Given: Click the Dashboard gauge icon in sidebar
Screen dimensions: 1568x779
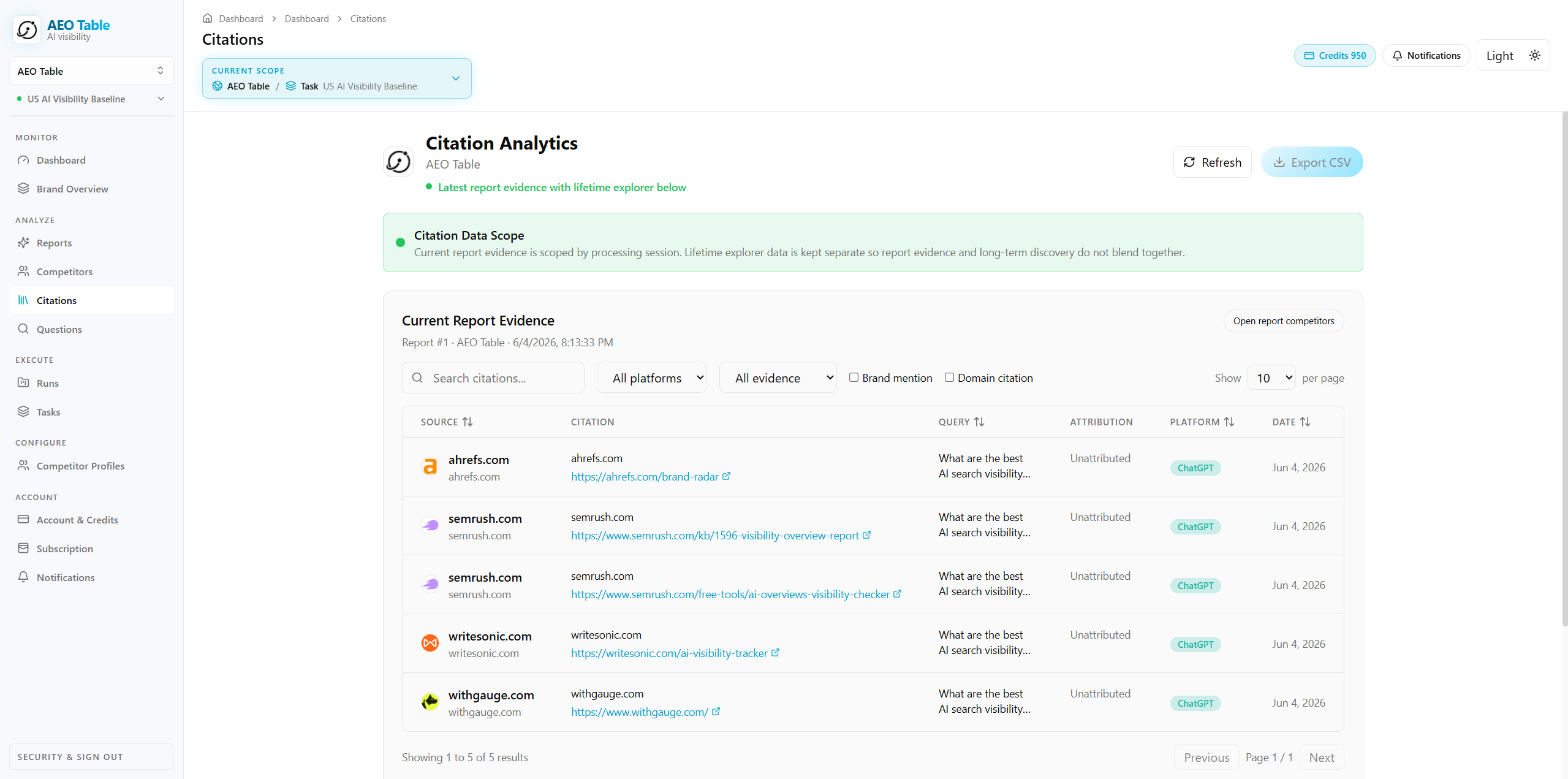Looking at the screenshot, I should coord(23,160).
